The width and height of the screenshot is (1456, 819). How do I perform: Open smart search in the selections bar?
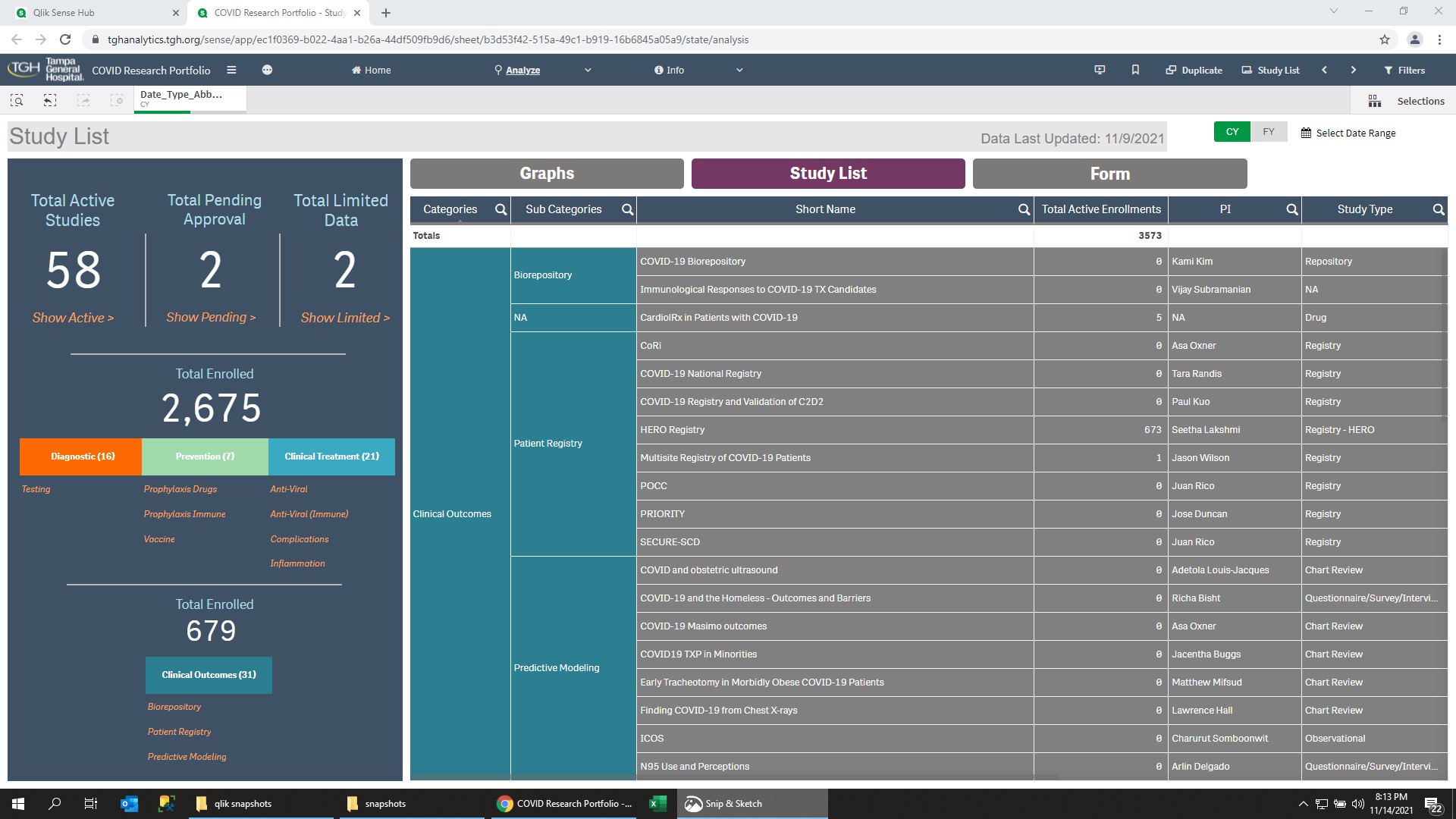[16, 99]
